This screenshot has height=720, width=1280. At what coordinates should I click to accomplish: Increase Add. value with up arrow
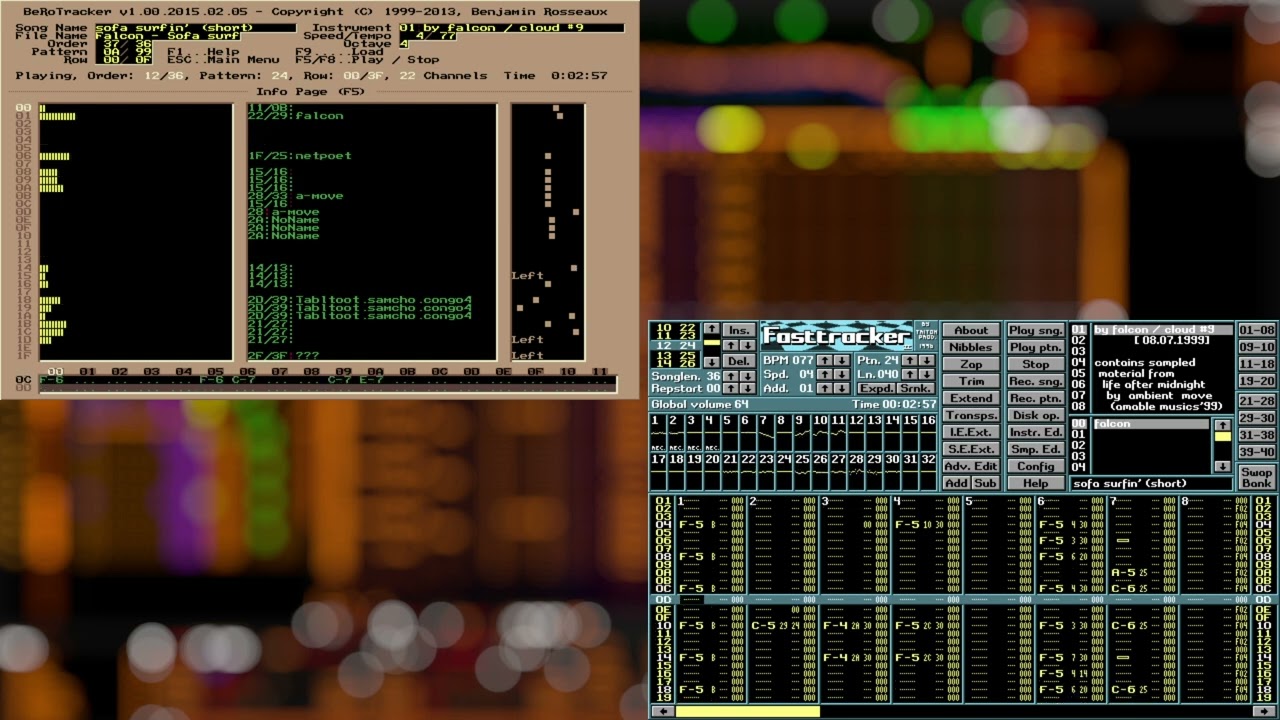pos(825,388)
